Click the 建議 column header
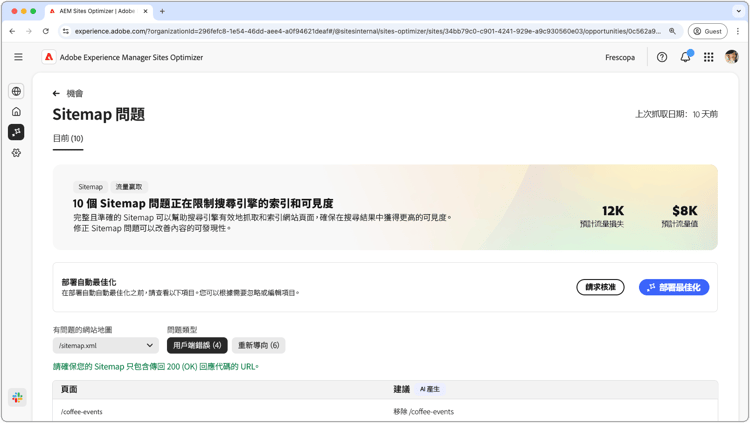The image size is (750, 423). point(401,389)
